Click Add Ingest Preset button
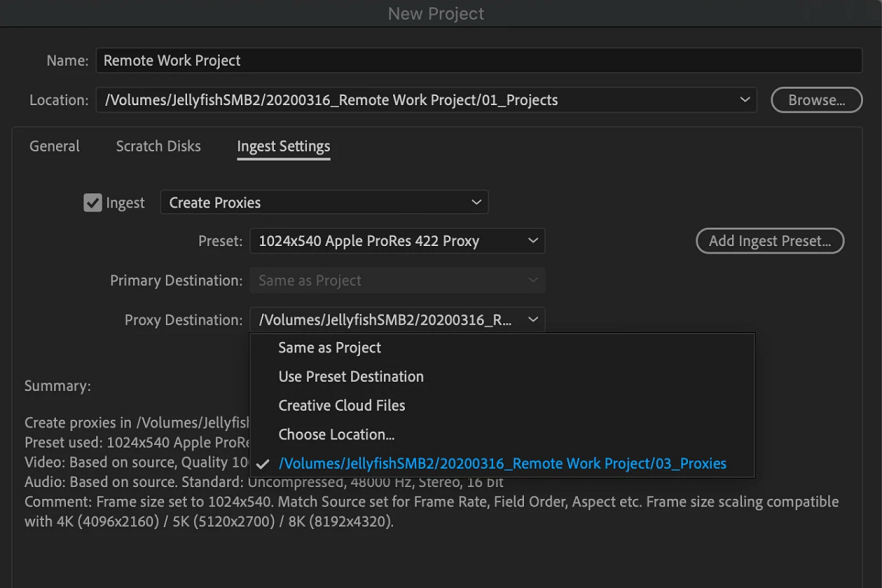 769,241
